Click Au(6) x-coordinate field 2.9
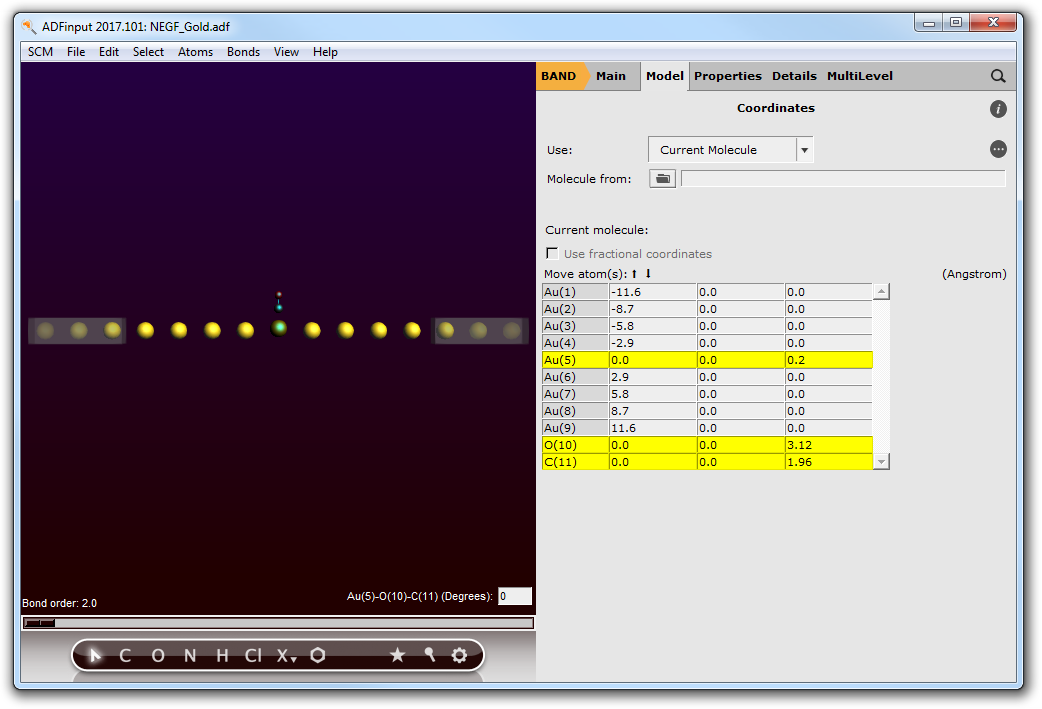 (653, 377)
